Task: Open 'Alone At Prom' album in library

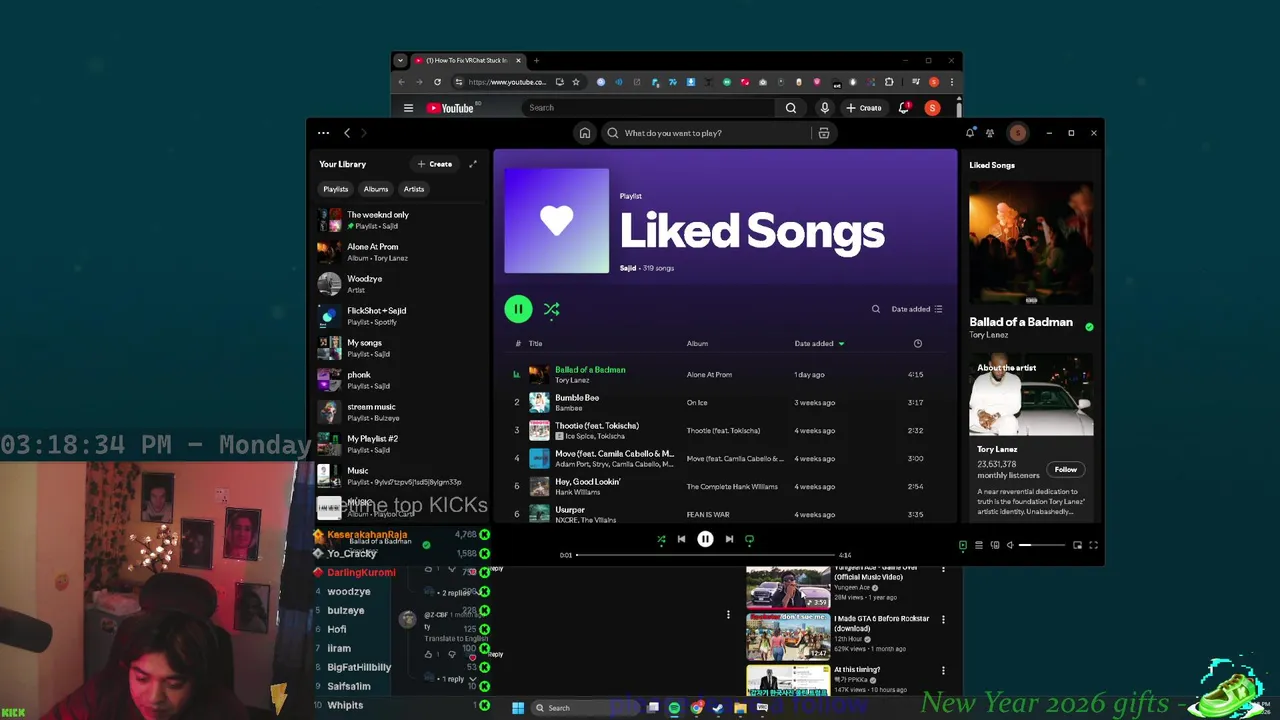Action: pos(400,252)
